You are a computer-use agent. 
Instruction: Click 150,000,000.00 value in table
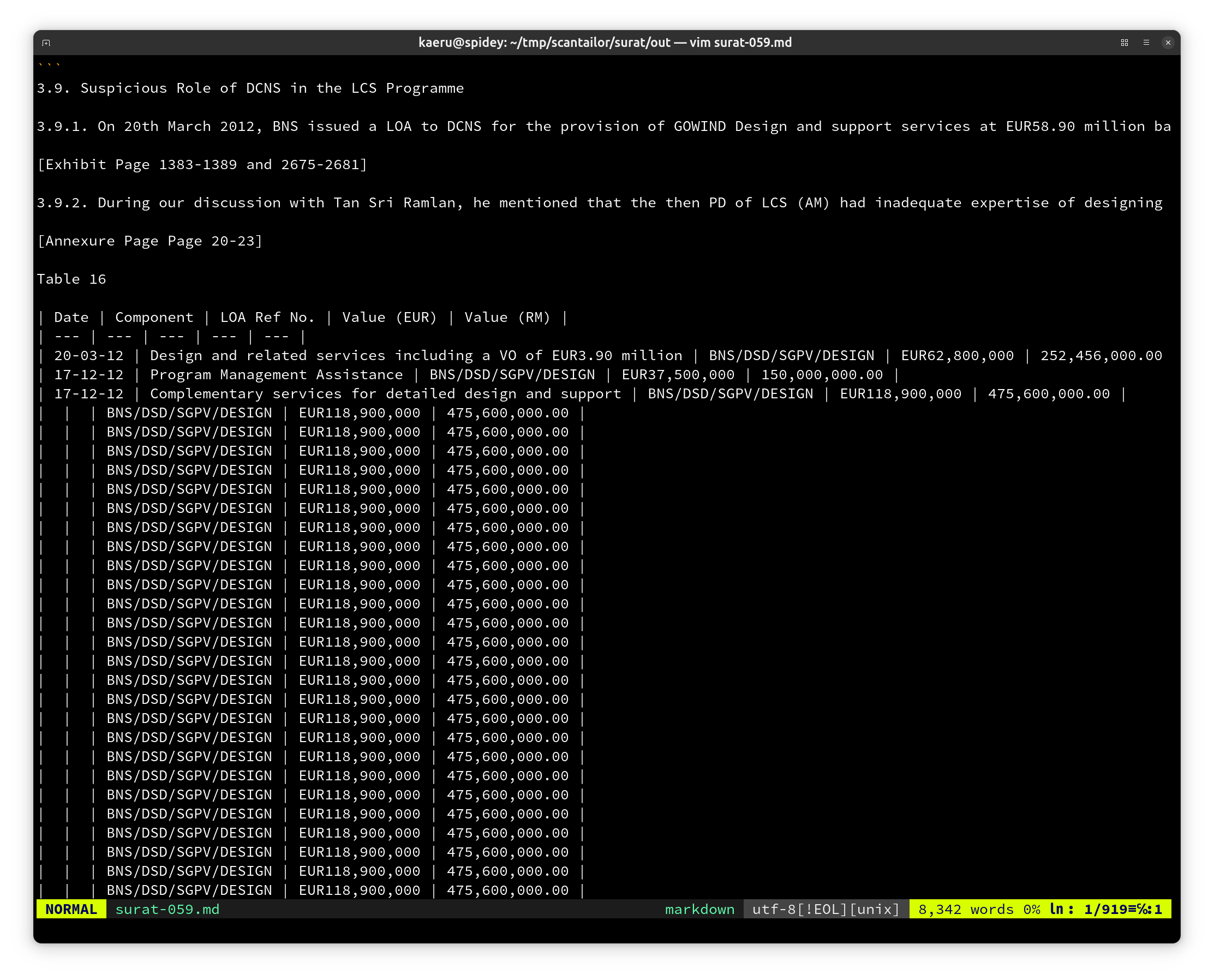click(x=822, y=374)
